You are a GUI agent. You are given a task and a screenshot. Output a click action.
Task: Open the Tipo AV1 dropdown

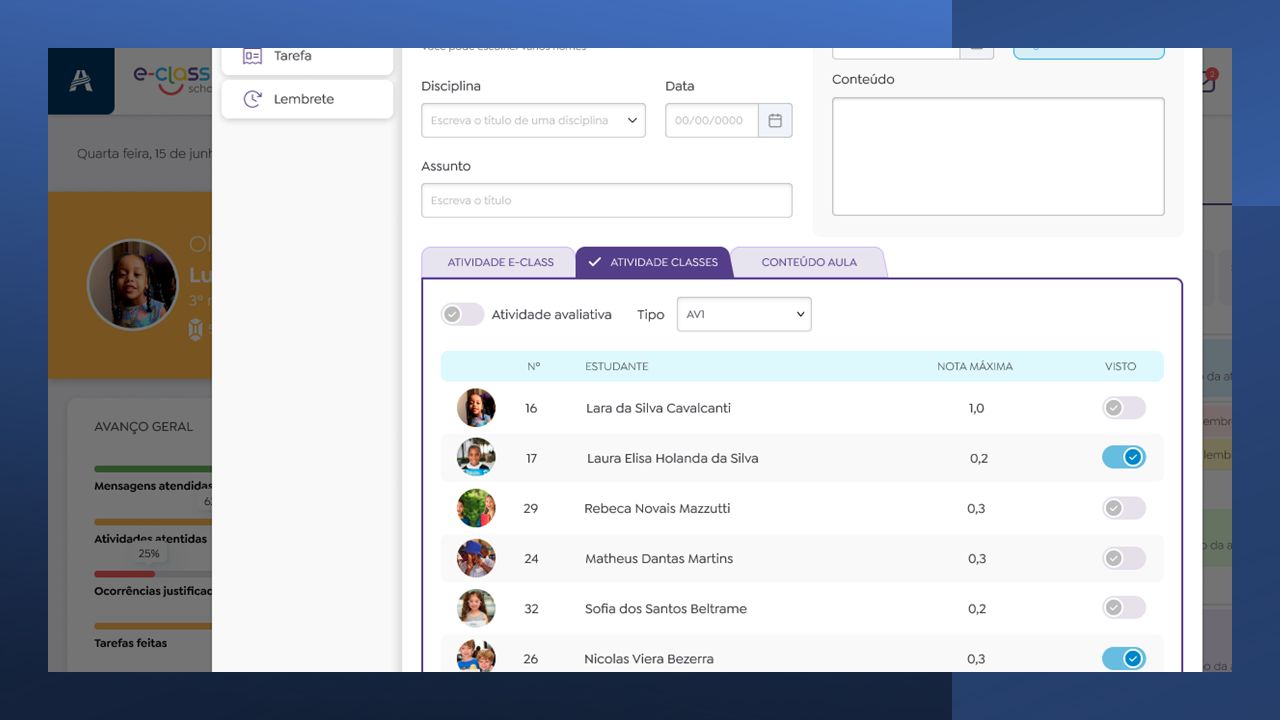[x=744, y=314]
